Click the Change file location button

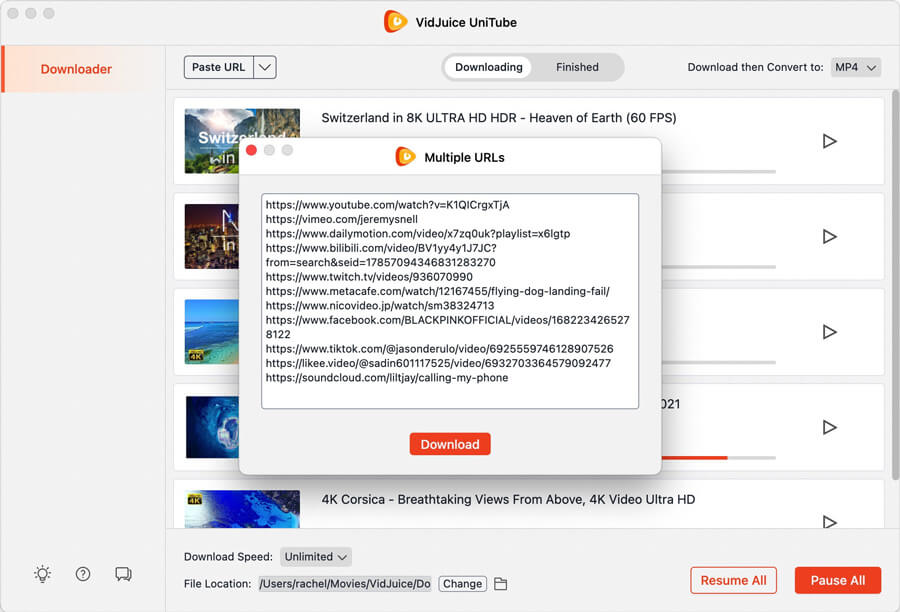[x=463, y=584]
